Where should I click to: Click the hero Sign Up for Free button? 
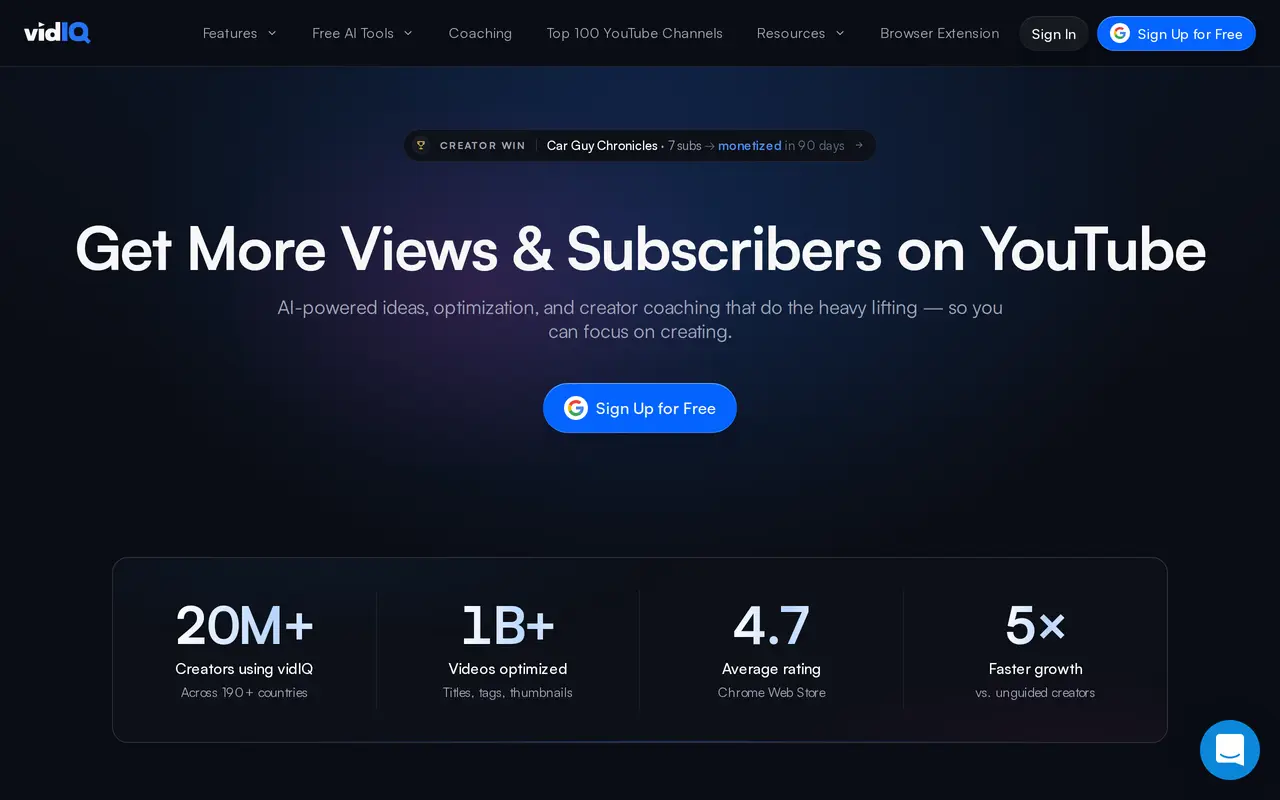click(x=640, y=408)
